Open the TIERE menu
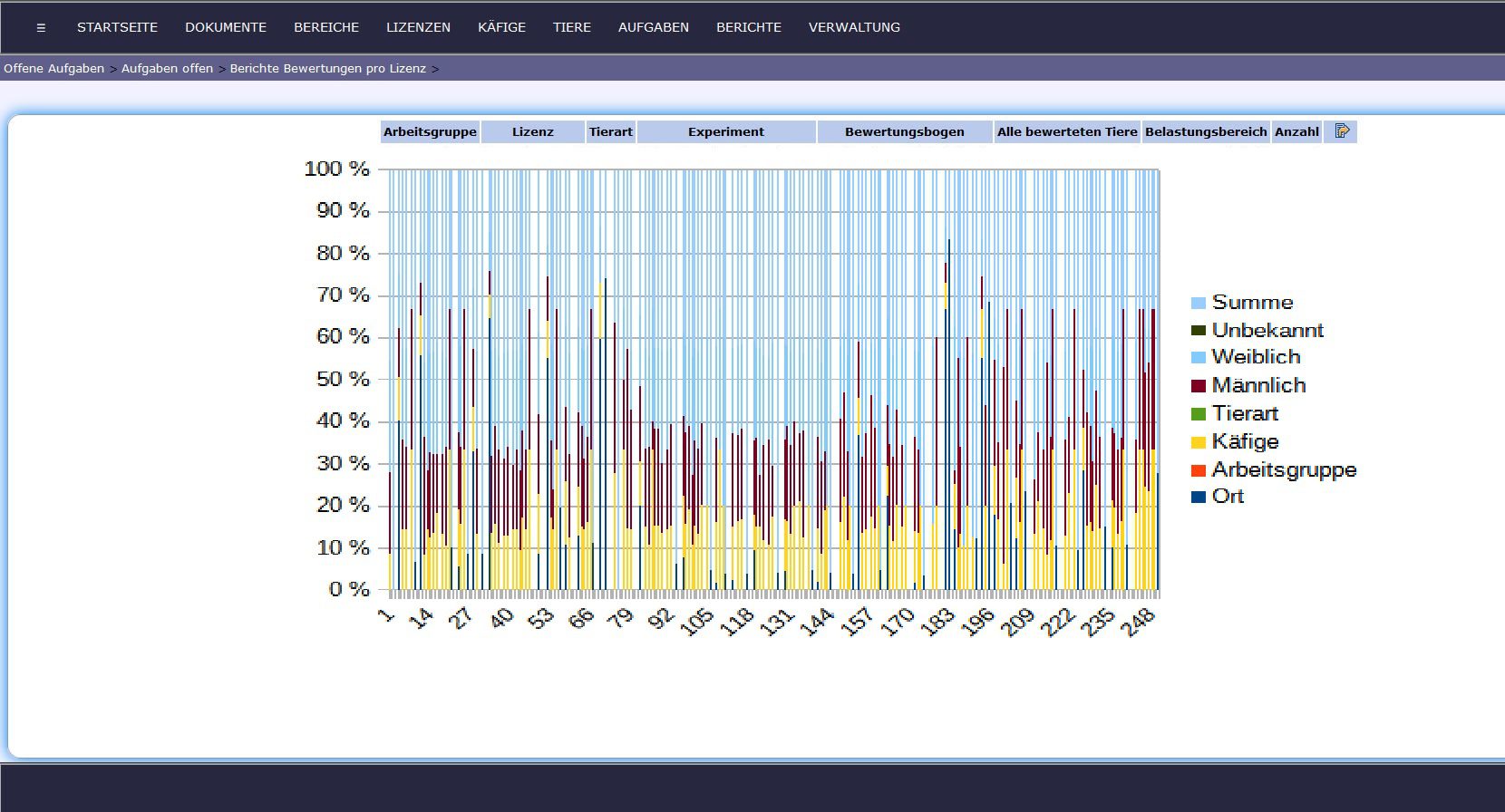The height and width of the screenshot is (812, 1505). point(572,27)
